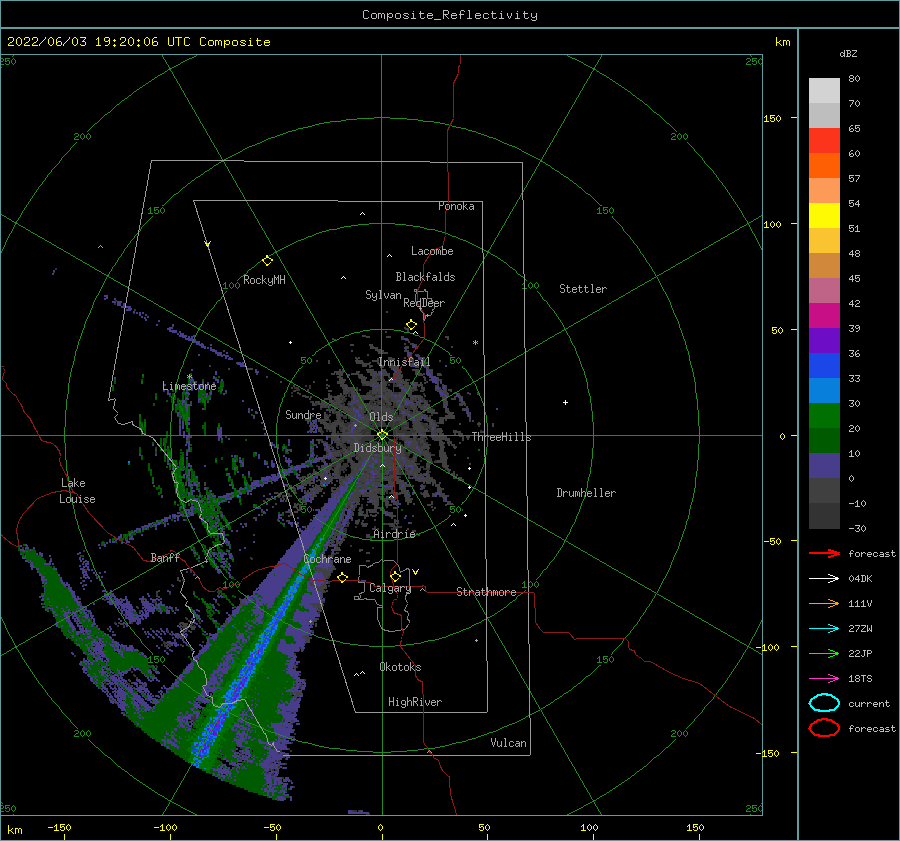The image size is (900, 841).
Task: Click the Ponoka town label
Action: [x=456, y=206]
